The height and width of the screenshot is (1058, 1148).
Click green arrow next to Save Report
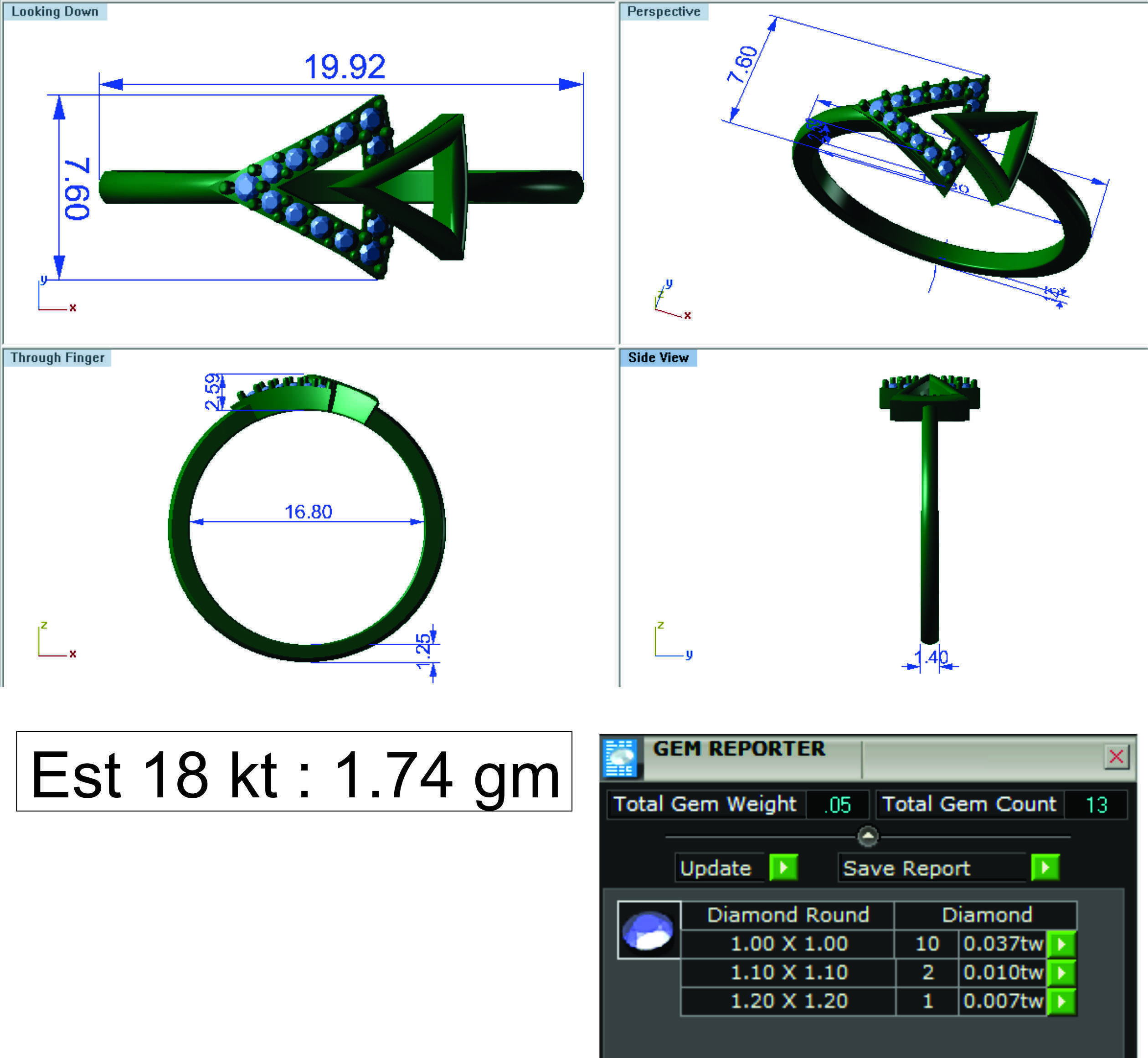coord(1045,868)
